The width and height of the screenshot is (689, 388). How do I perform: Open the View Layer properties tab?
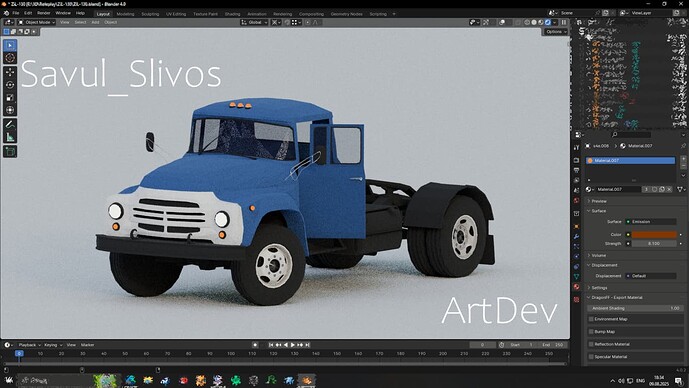click(x=577, y=180)
